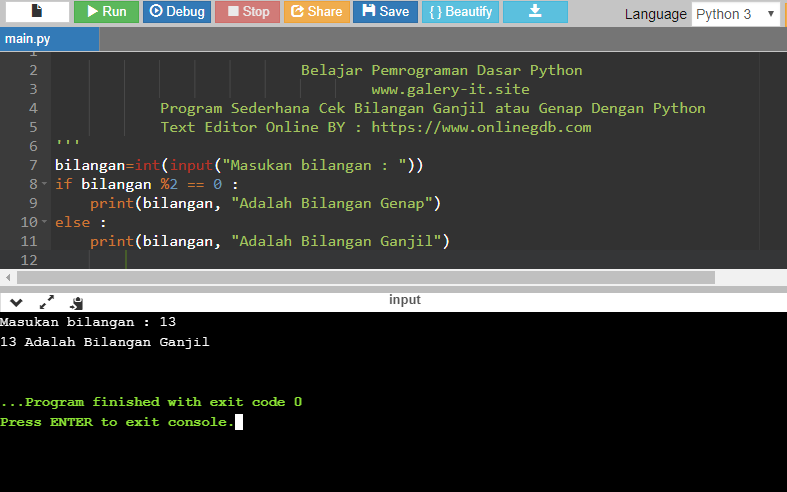Switch to the main.py tab
Screen dimensions: 787x492
(29, 39)
